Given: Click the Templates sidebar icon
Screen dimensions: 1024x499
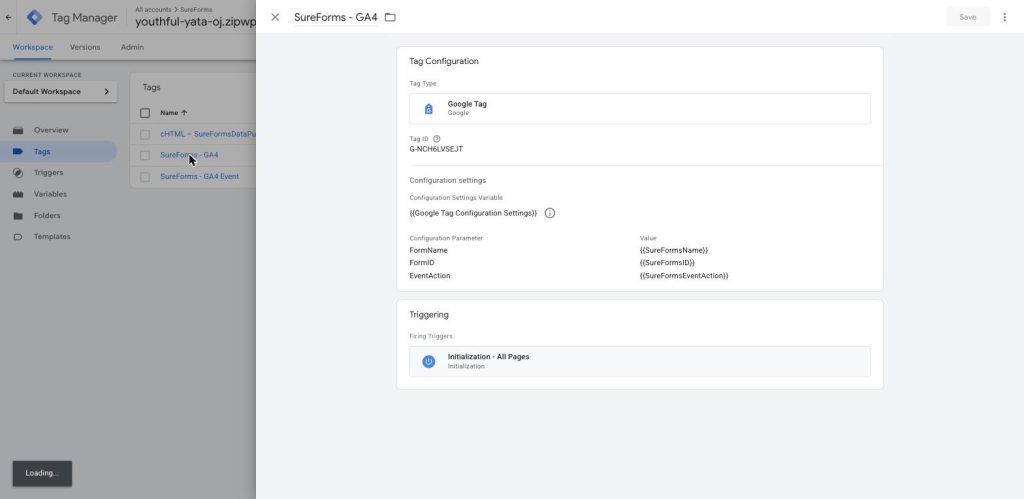Looking at the screenshot, I should 18,236.
